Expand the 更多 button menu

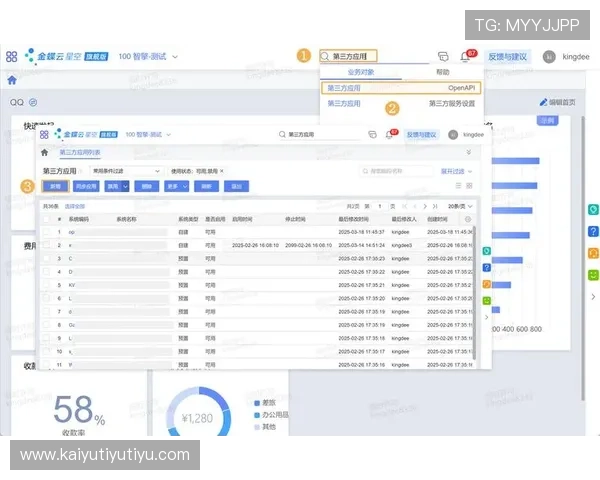click(x=176, y=186)
